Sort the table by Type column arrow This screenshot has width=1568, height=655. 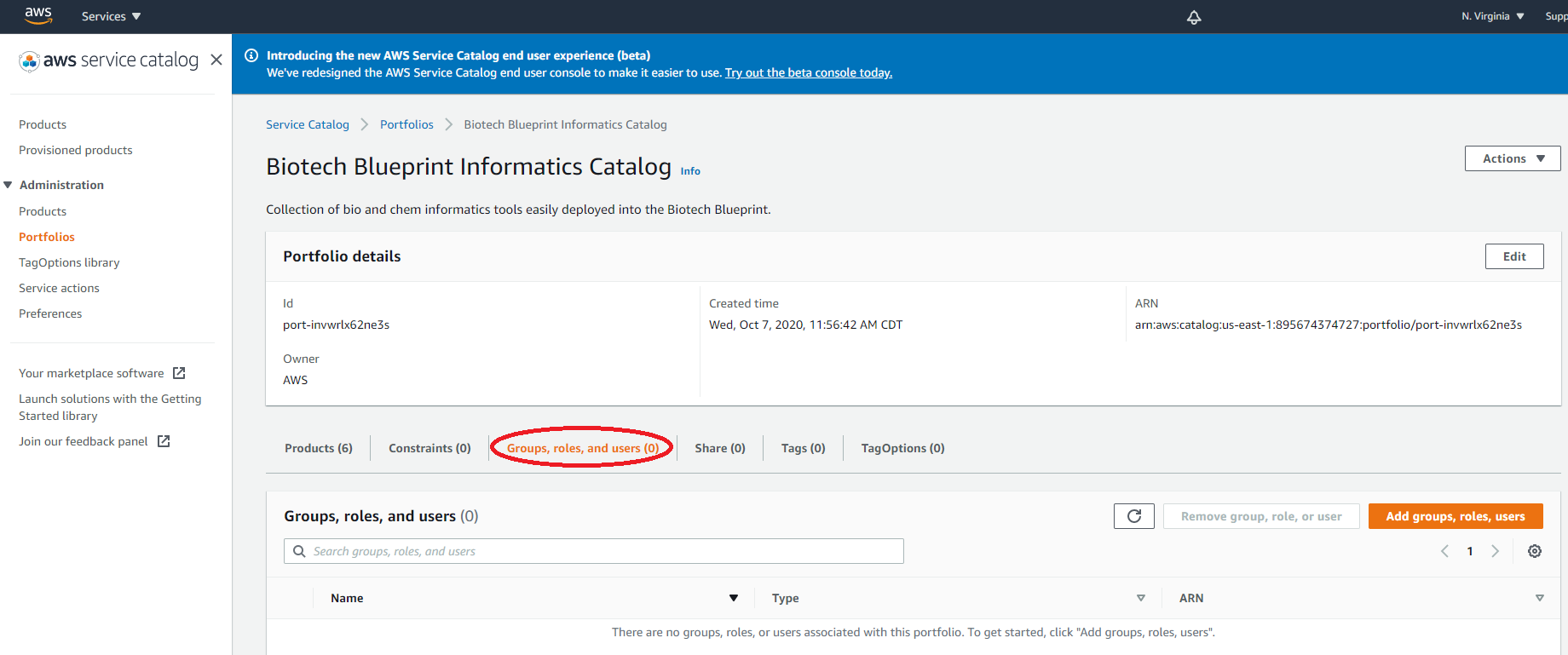pos(1141,598)
